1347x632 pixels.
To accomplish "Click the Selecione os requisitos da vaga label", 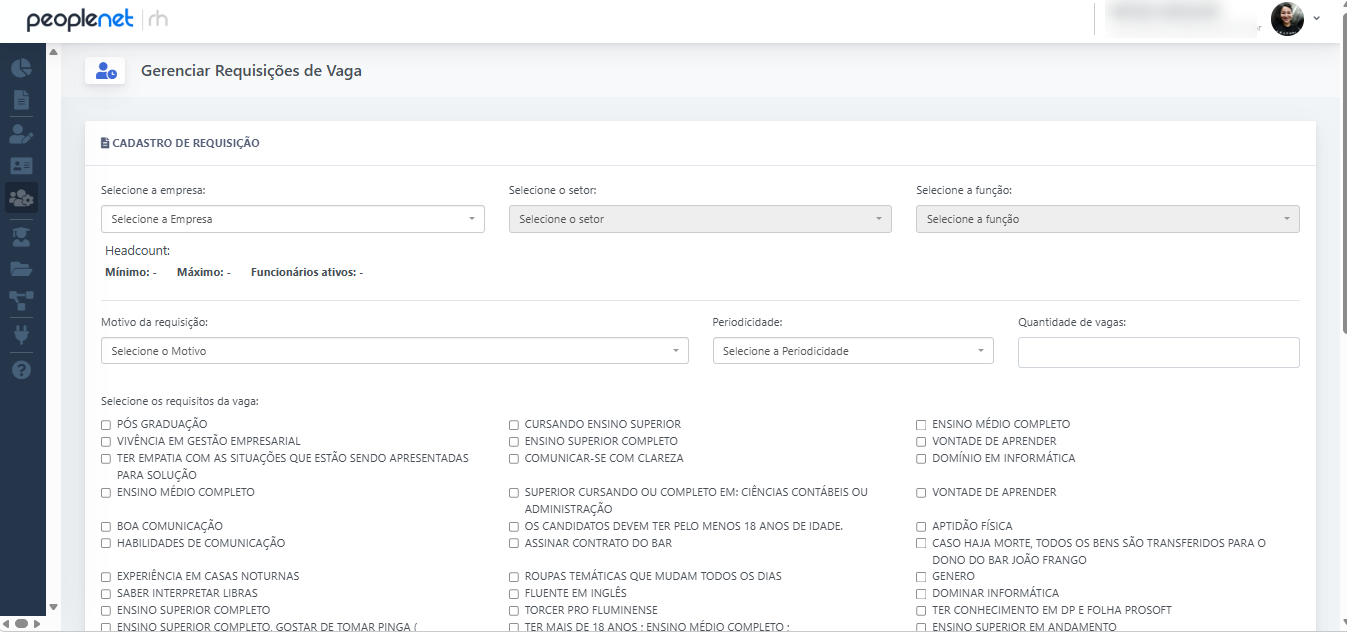I will (180, 401).
